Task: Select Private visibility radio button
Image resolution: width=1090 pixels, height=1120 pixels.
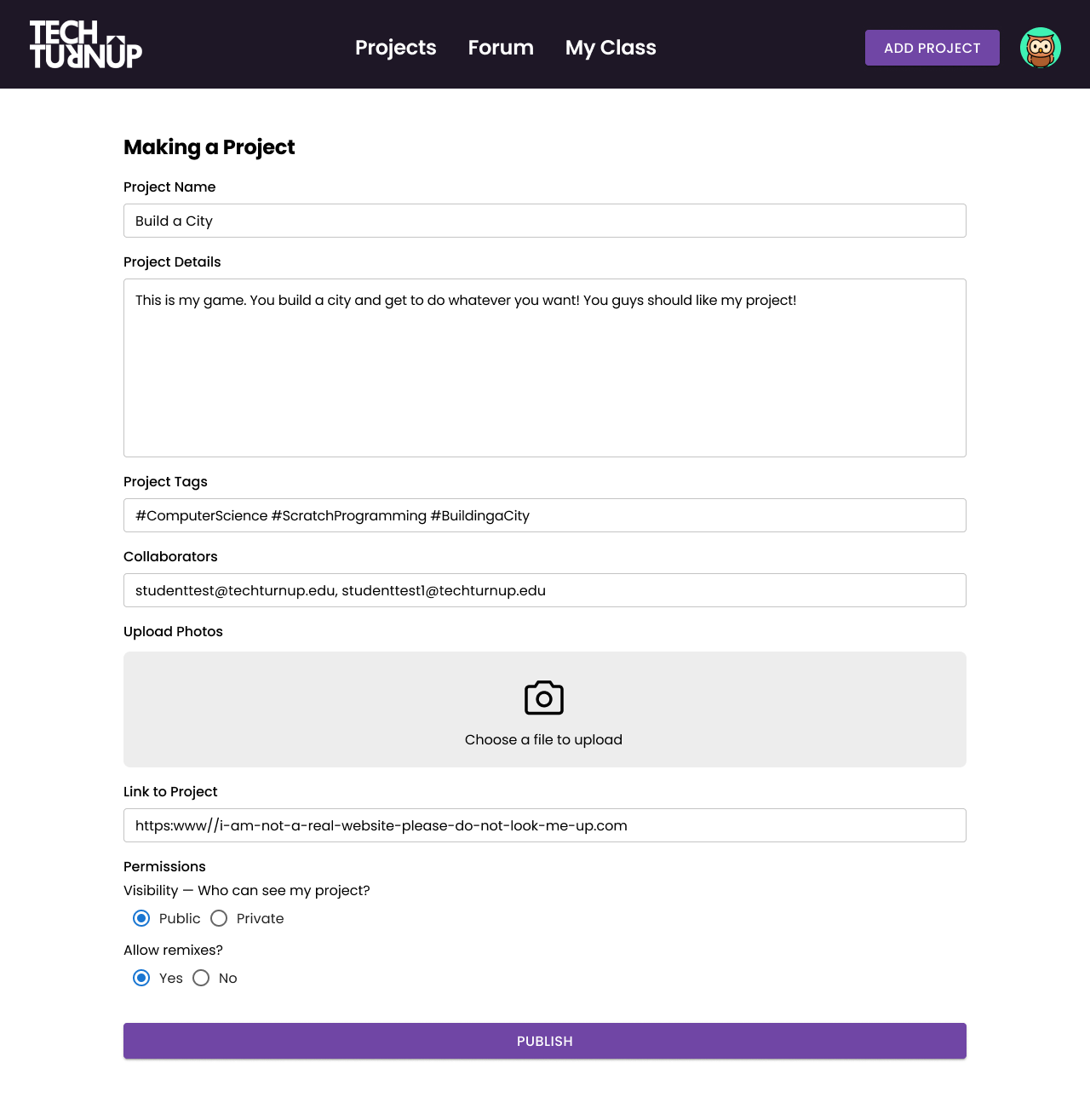Action: tap(219, 918)
